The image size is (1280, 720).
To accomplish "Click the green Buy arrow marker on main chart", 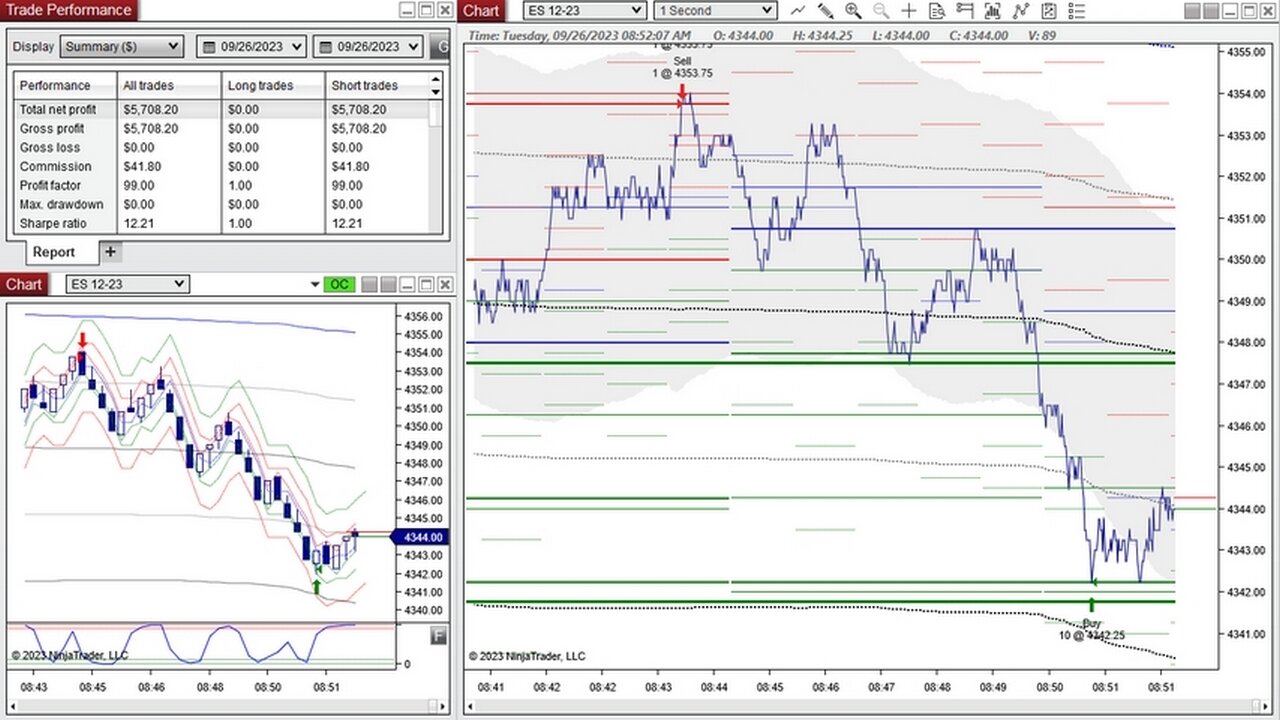I will click(1091, 604).
